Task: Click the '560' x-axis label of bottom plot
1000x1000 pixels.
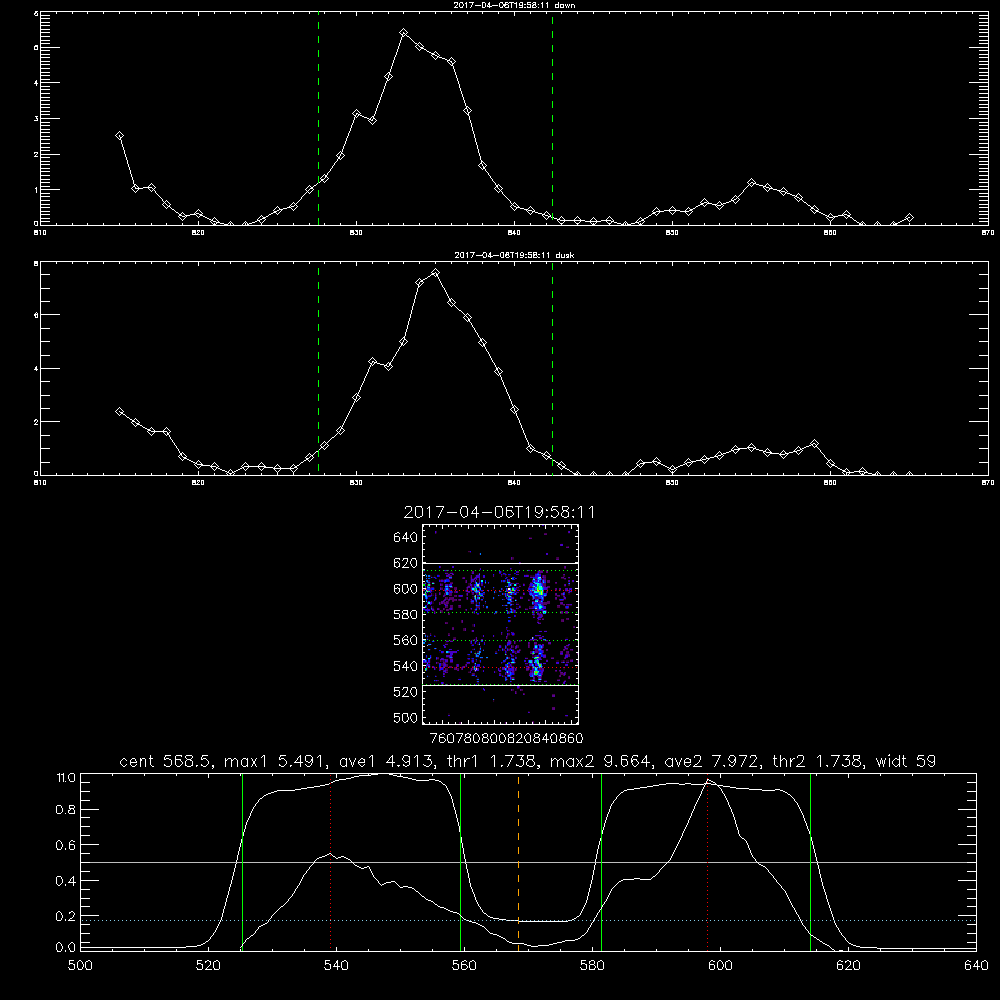Action: [x=464, y=966]
